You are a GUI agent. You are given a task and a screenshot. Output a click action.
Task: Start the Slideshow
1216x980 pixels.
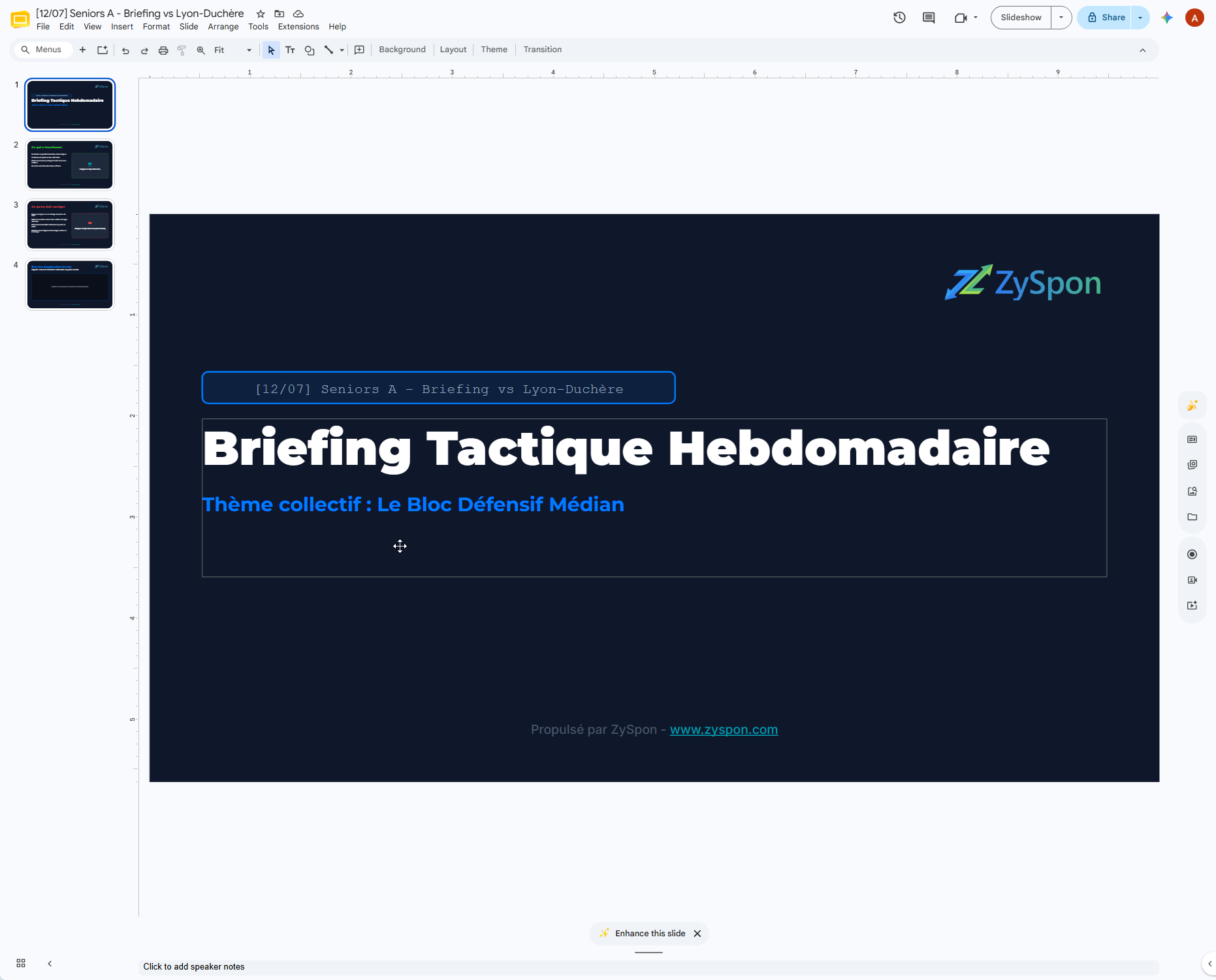(x=1021, y=18)
